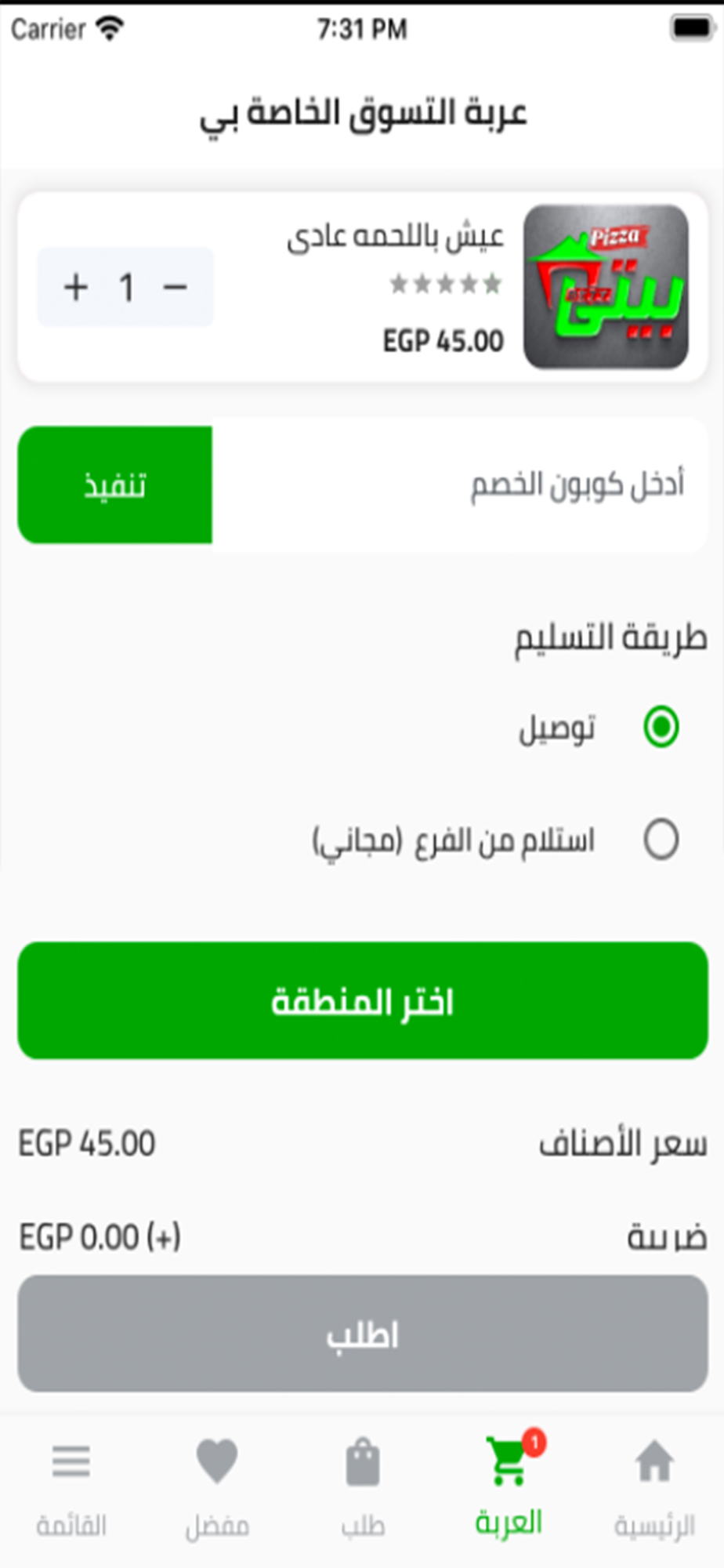Click the gray اطلب order button
724x1568 pixels.
pos(363,1334)
